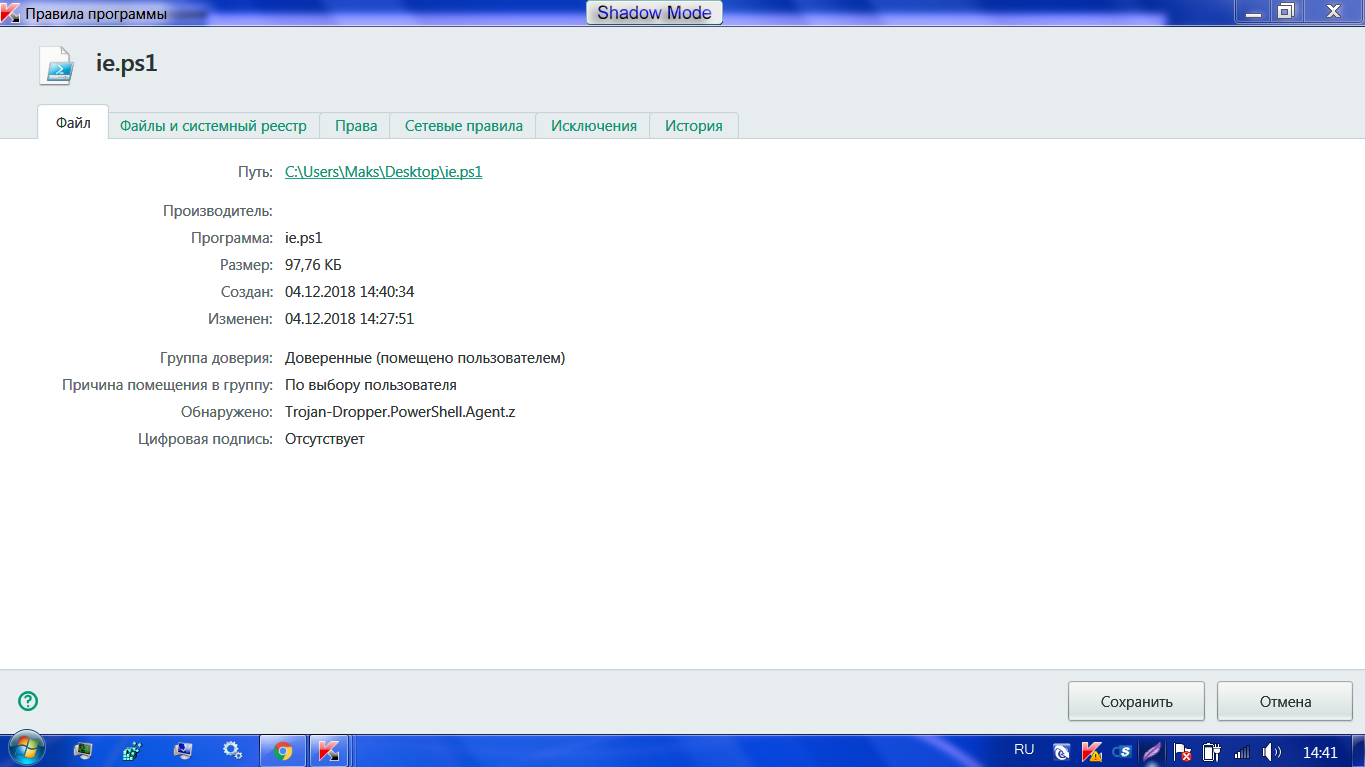Screen dimensions: 1365x767
Task: Click the Доверенные (помещено пользователем) value
Action: click(425, 358)
